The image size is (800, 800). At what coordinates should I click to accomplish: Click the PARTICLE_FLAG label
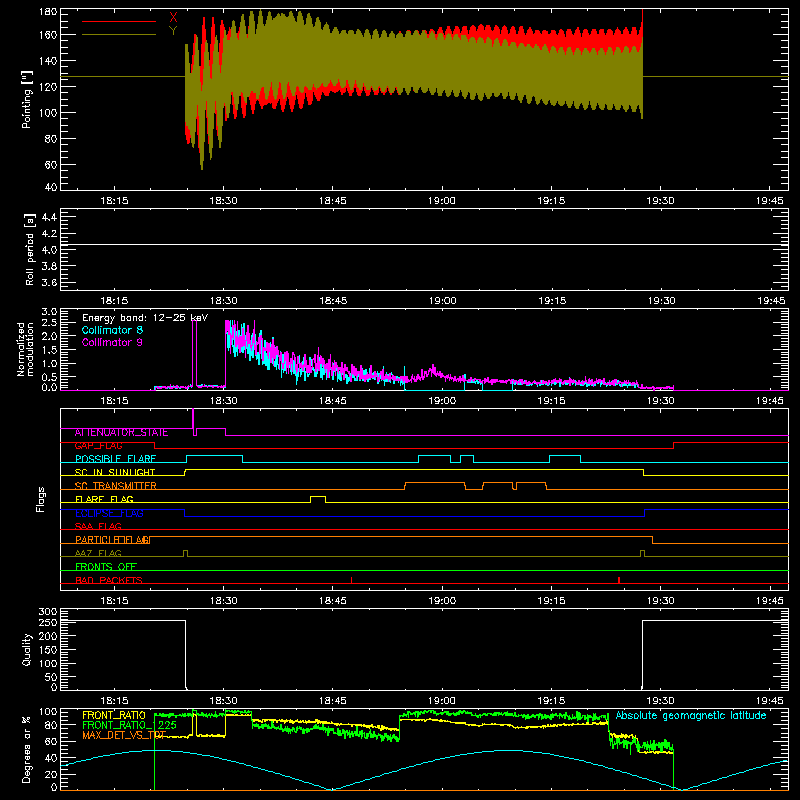[x=113, y=540]
